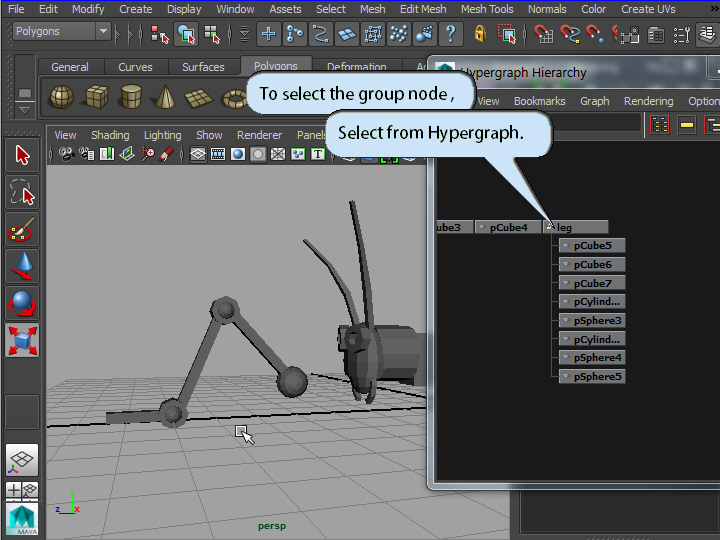Switch to the General shelf tab

pyautogui.click(x=70, y=67)
